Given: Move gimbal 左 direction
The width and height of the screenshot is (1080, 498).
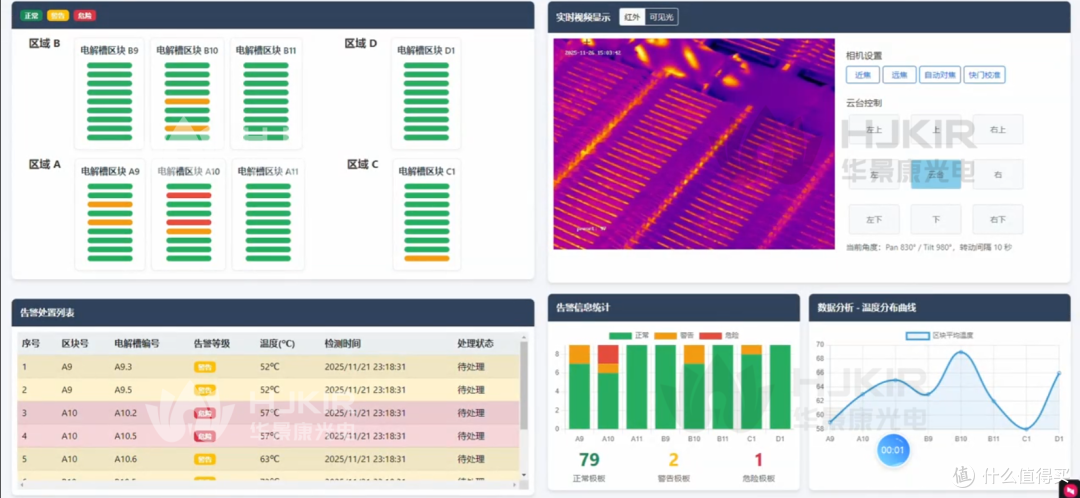Looking at the screenshot, I should (874, 175).
